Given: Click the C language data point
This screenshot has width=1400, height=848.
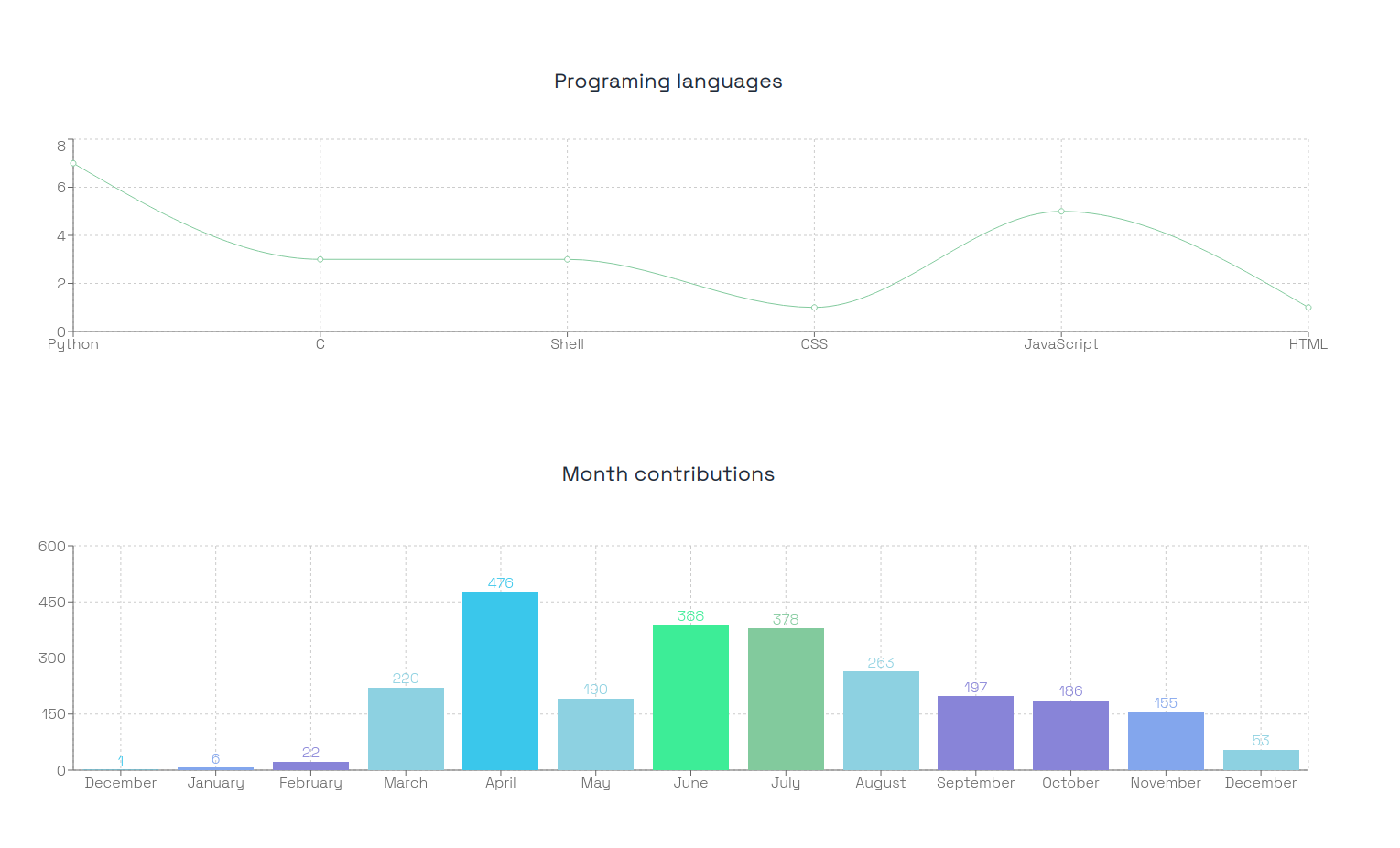Looking at the screenshot, I should [x=320, y=259].
